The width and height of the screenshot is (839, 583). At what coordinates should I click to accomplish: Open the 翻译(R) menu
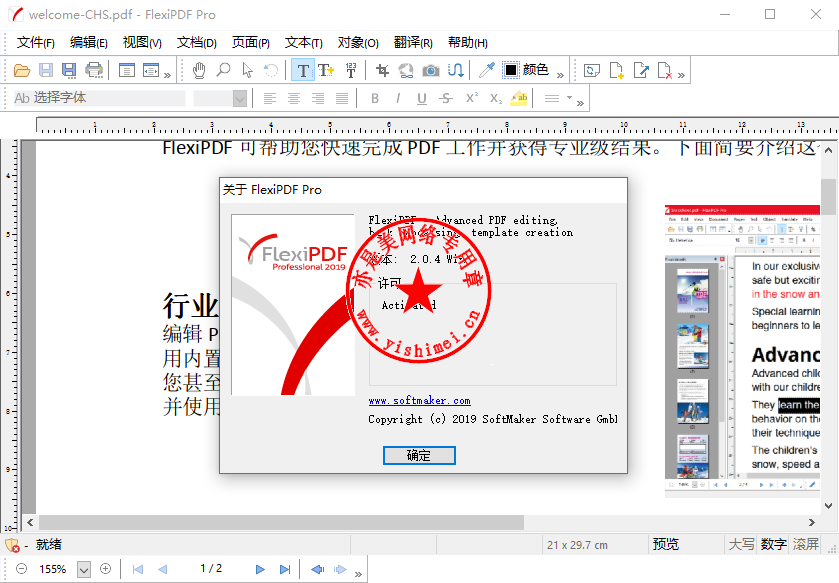pos(413,42)
